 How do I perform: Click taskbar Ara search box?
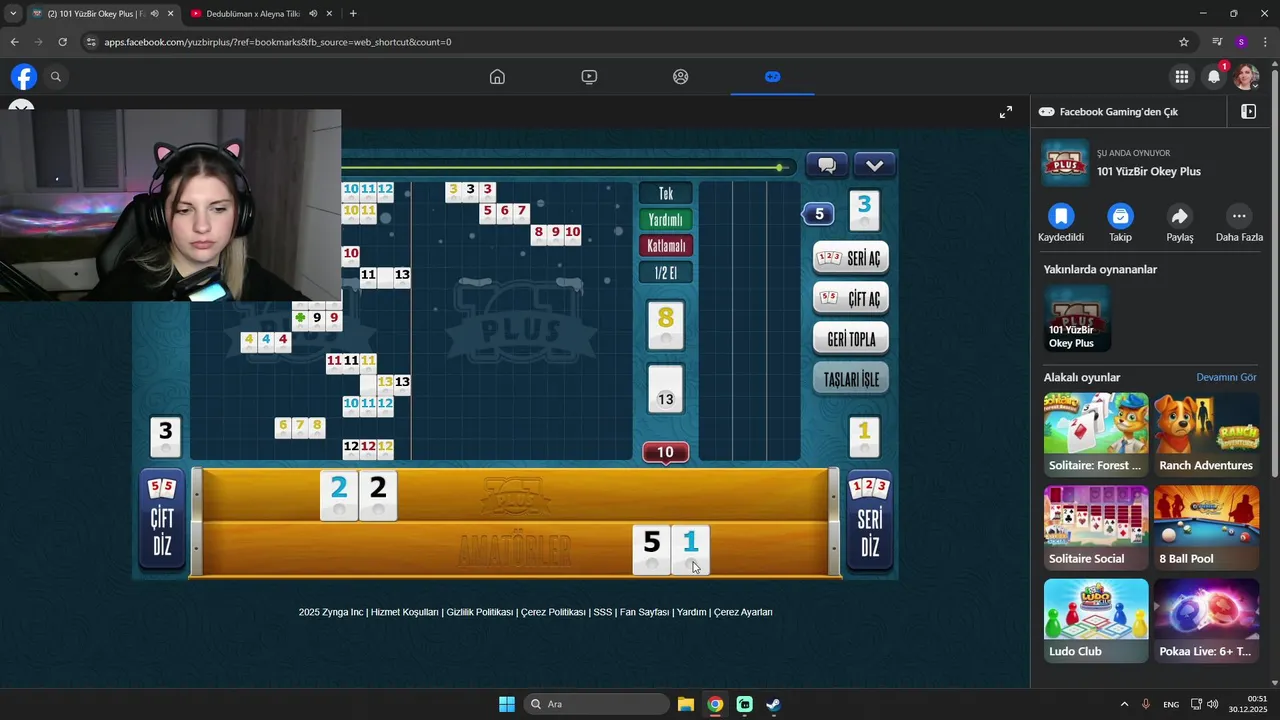pyautogui.click(x=596, y=704)
